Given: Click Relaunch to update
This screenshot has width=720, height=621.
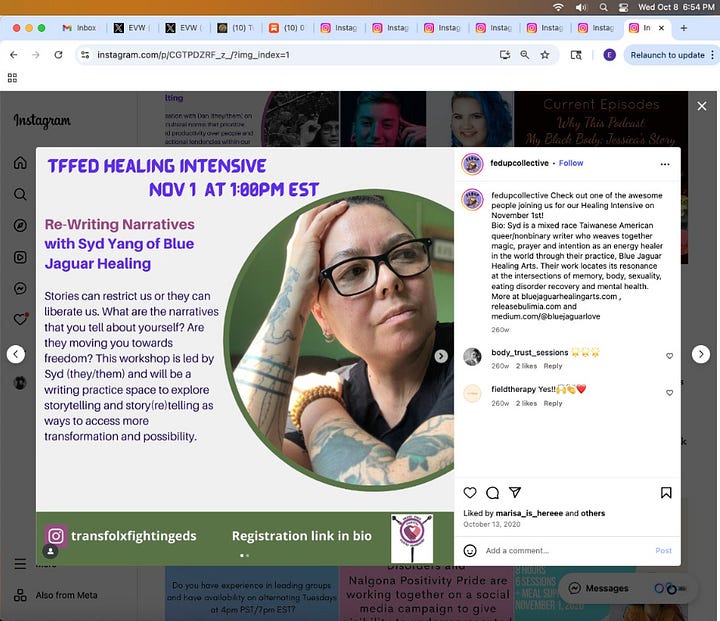Looking at the screenshot, I should coord(667,55).
